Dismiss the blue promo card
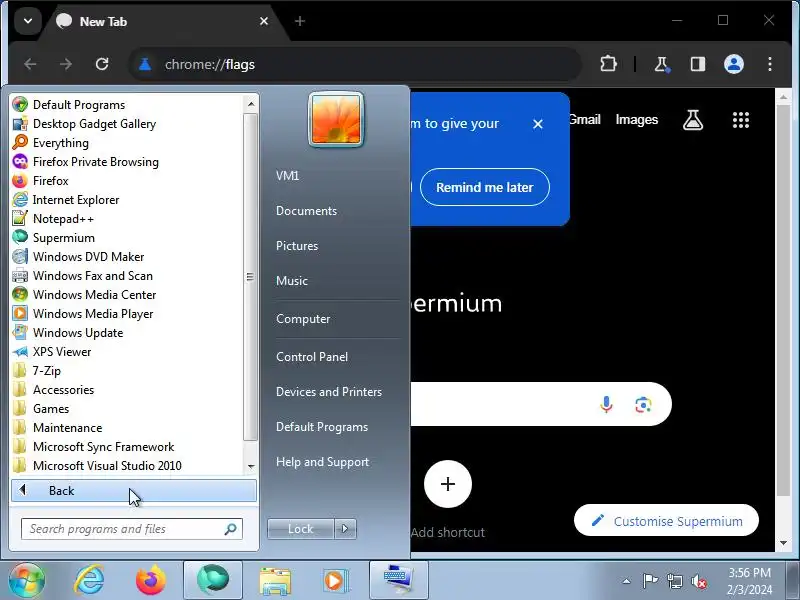 tap(538, 124)
